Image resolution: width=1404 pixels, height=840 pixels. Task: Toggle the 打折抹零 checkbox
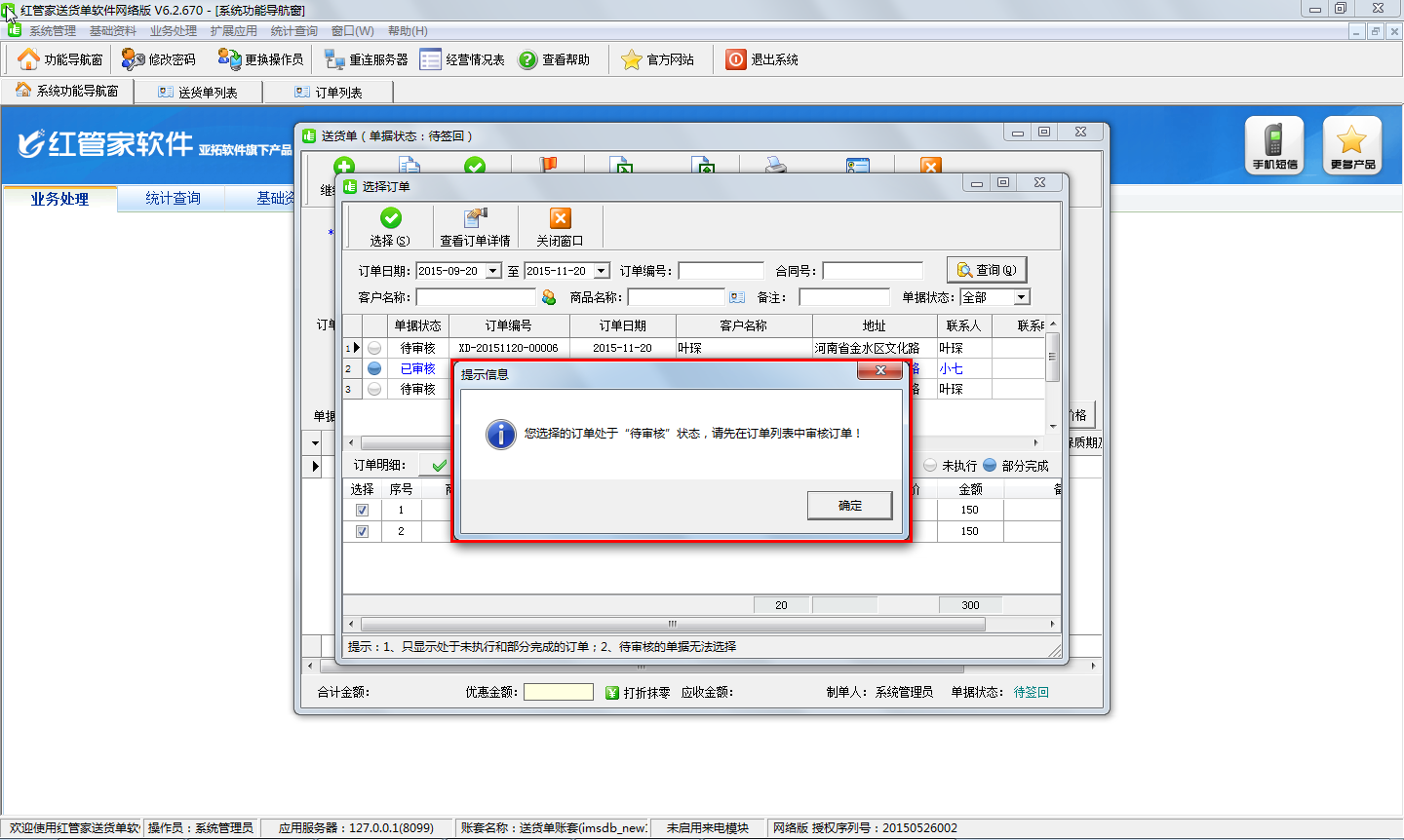pos(612,692)
